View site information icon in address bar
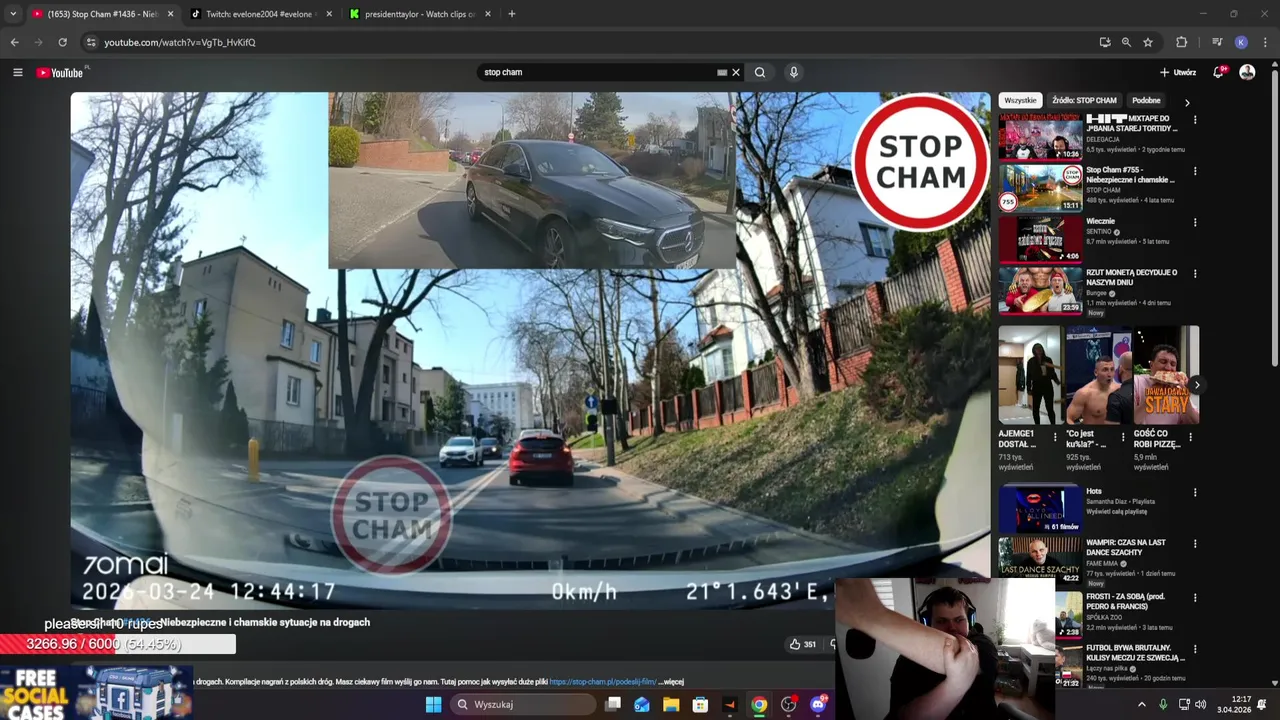The image size is (1280, 720). [x=91, y=42]
